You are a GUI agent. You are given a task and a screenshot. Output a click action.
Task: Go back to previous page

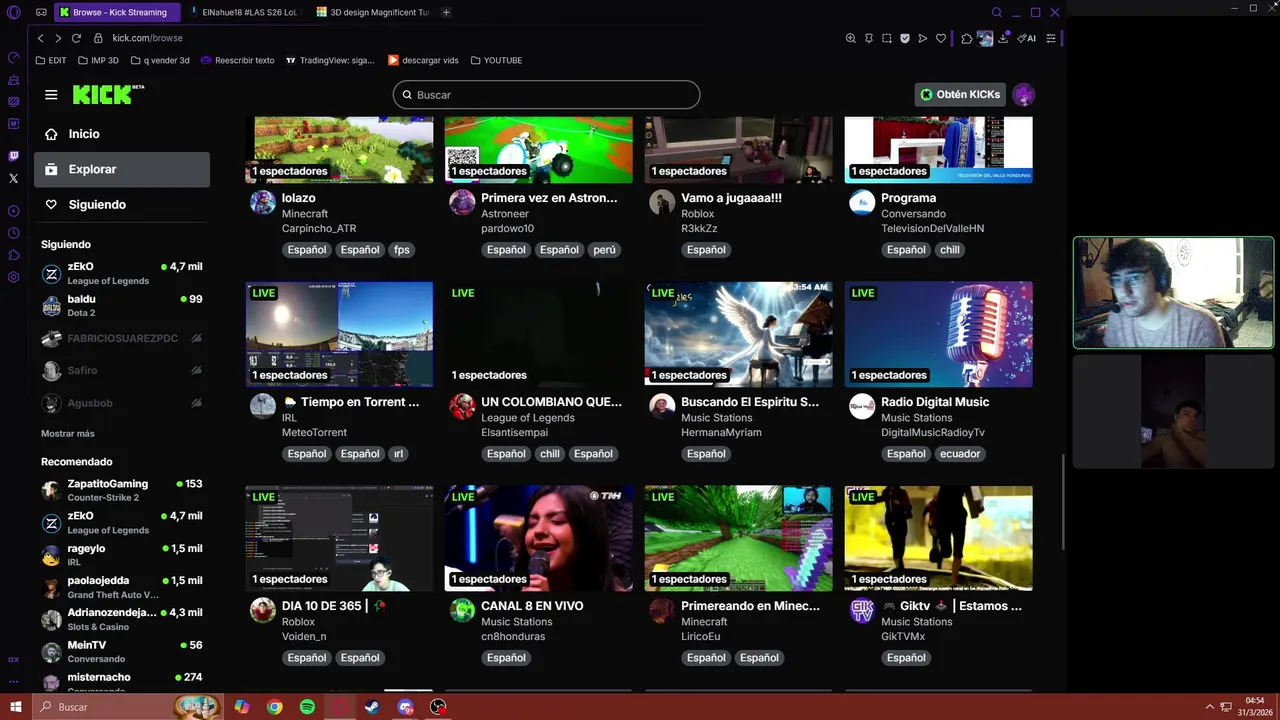tap(40, 38)
